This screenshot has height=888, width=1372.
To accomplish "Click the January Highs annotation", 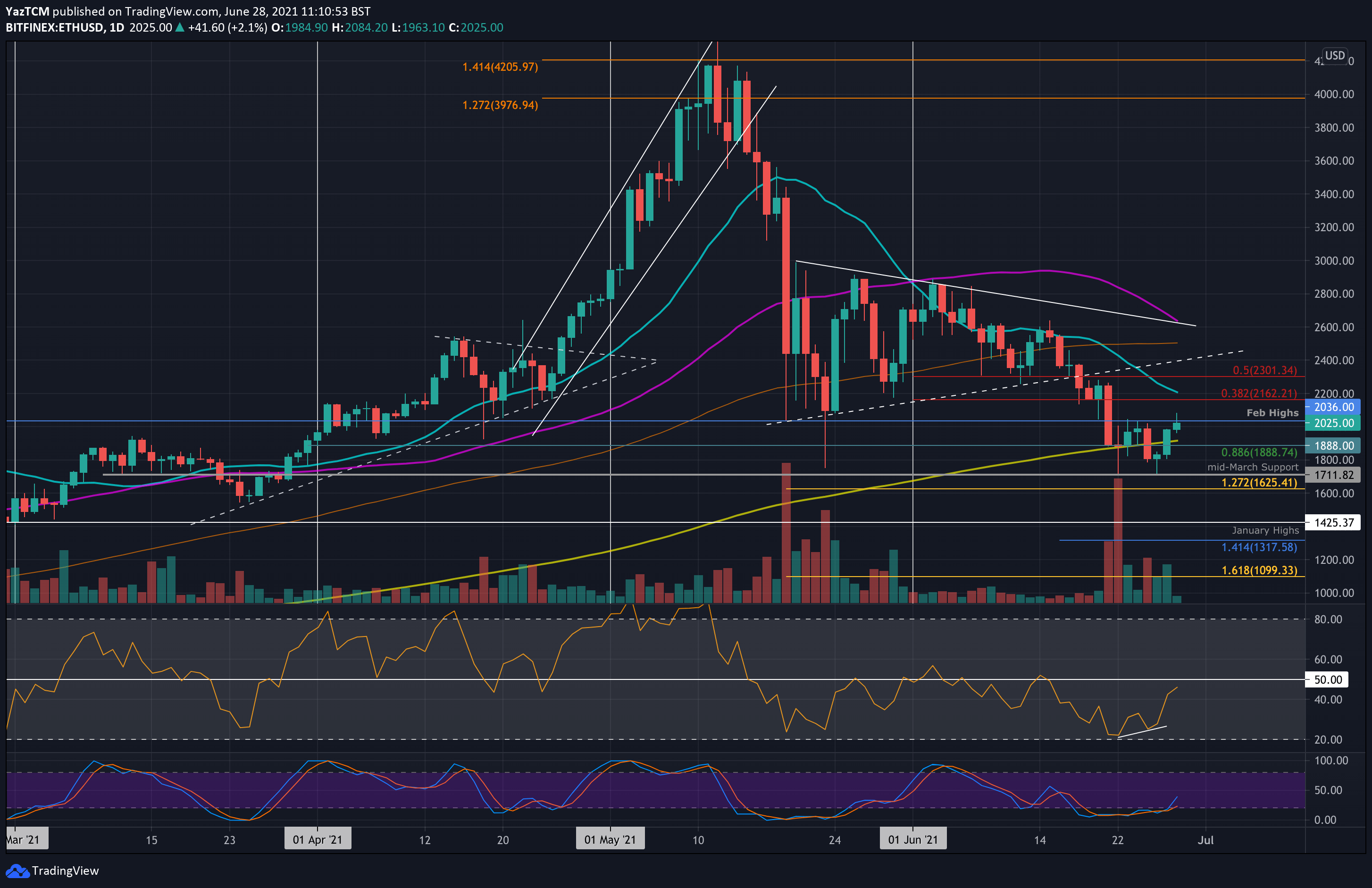I will (1265, 530).
